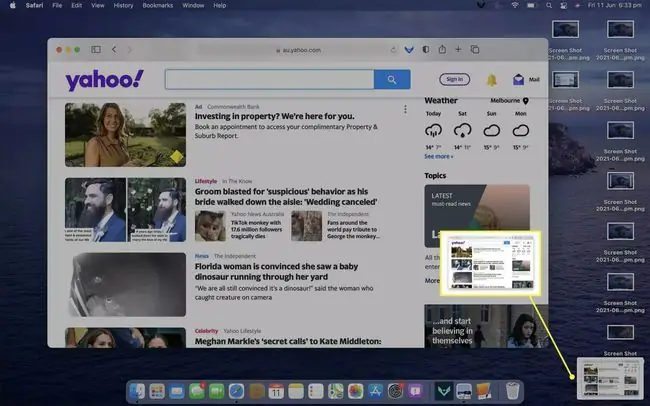Open the Safari menu in the menu bar
Screen dimensions: 650x406
click(34, 5)
